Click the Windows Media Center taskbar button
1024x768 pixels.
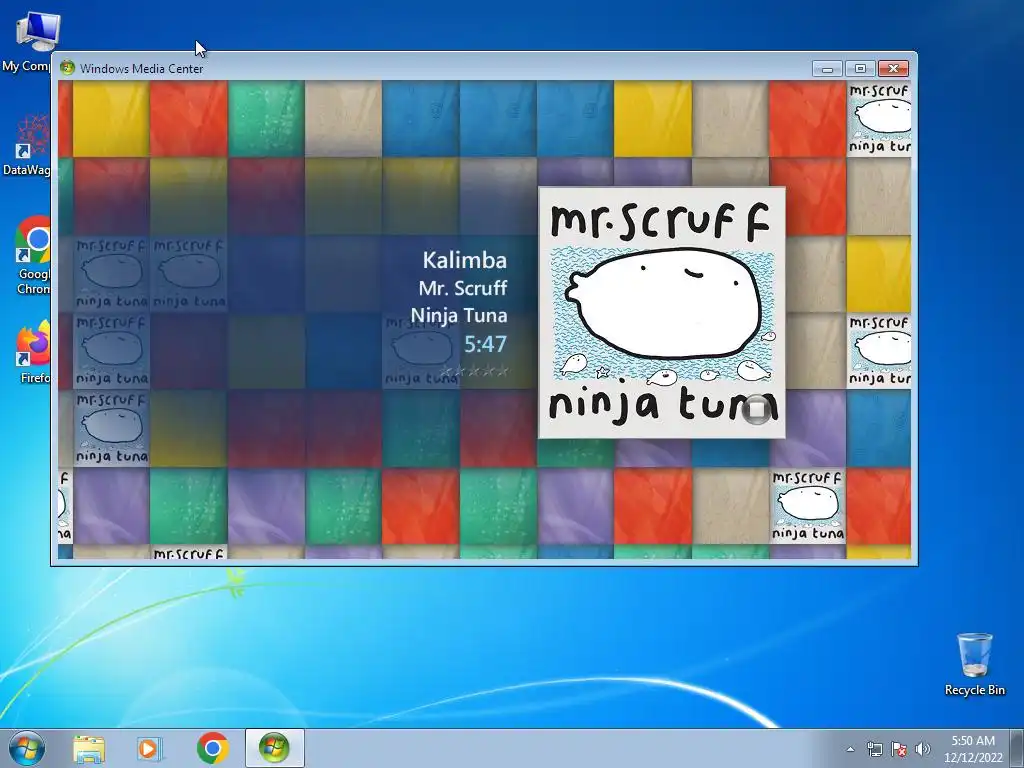tap(274, 748)
